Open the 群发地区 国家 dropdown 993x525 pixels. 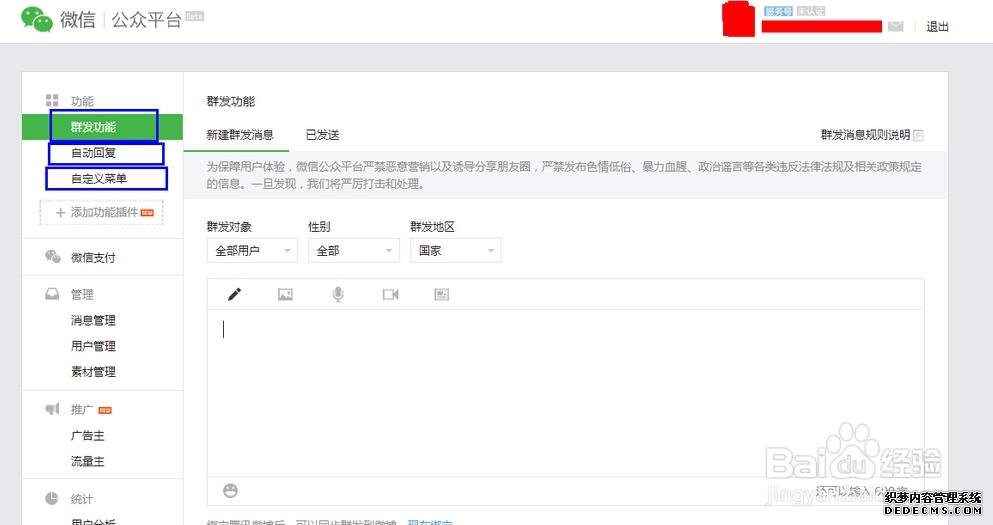[x=455, y=251]
